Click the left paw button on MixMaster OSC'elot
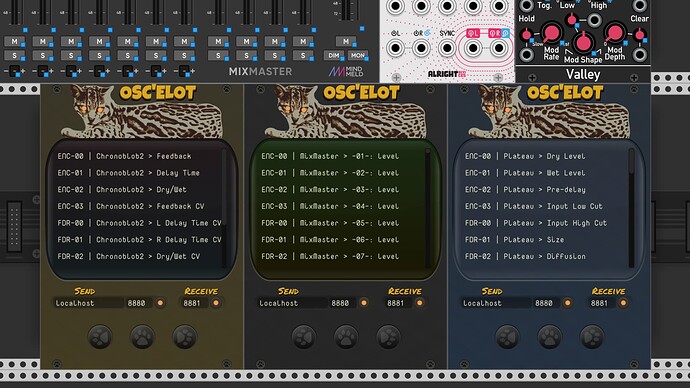 304,337
